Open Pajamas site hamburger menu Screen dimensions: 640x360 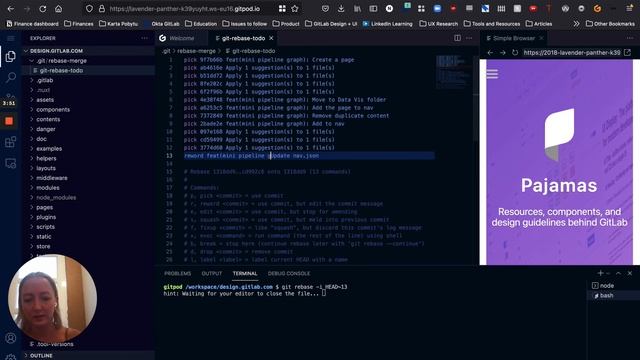click(492, 74)
